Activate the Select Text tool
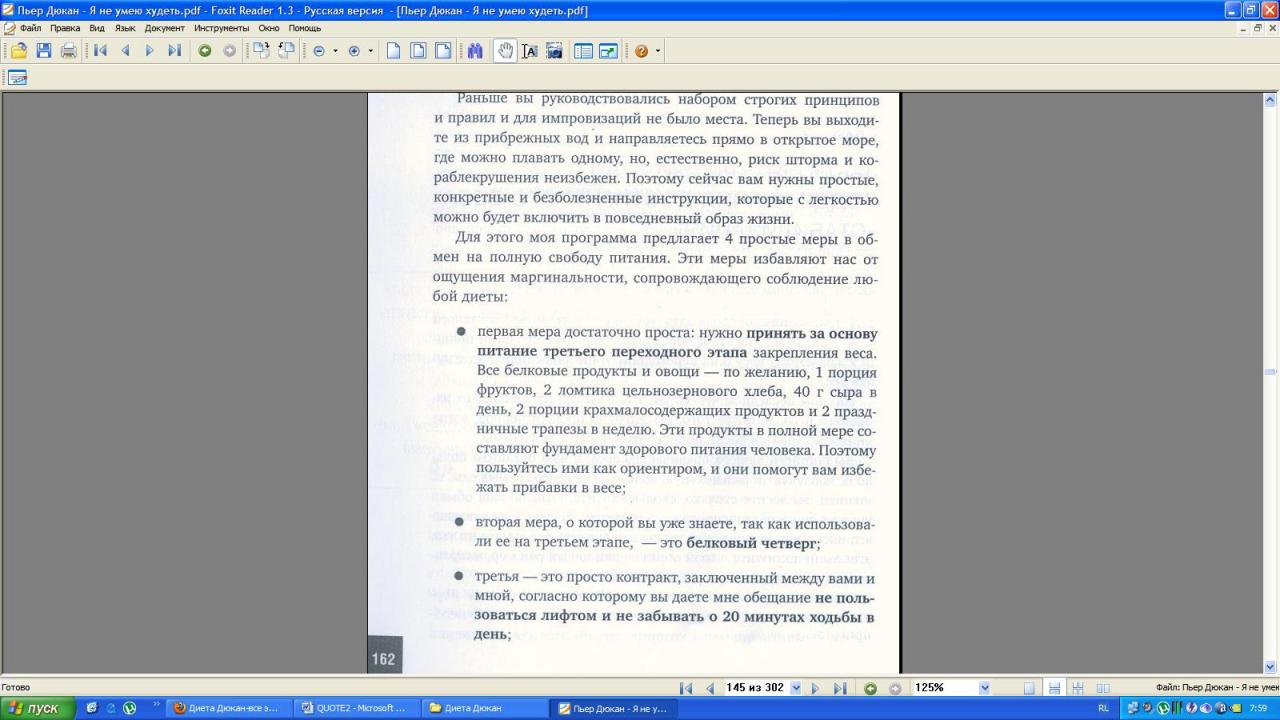The width and height of the screenshot is (1280, 720). pos(530,51)
